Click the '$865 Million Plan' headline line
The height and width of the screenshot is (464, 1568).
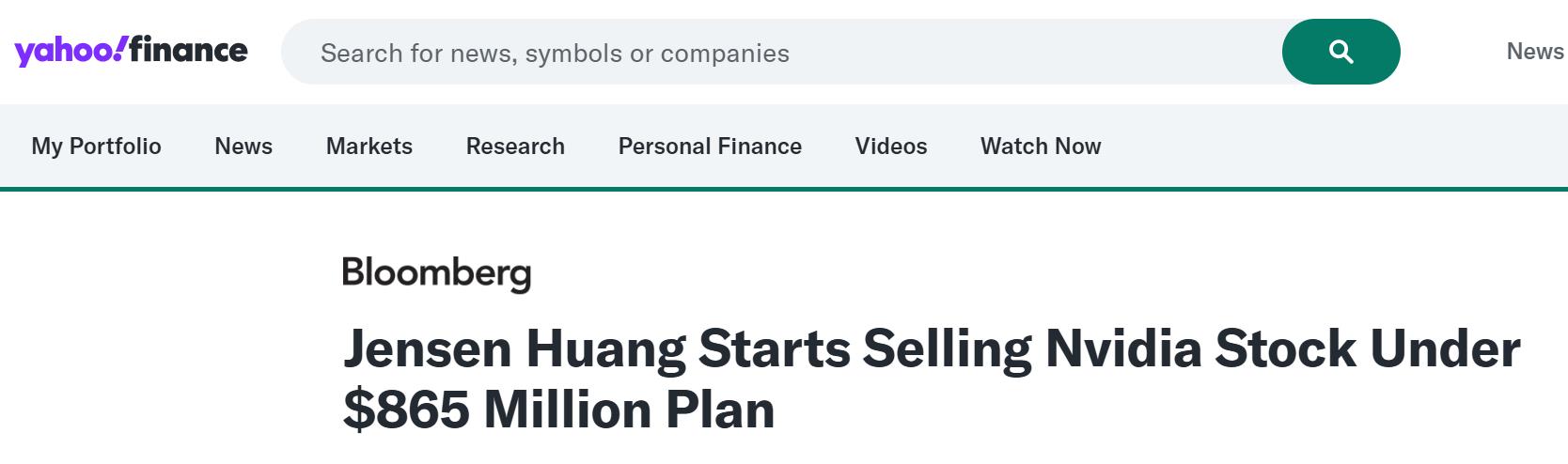558,410
